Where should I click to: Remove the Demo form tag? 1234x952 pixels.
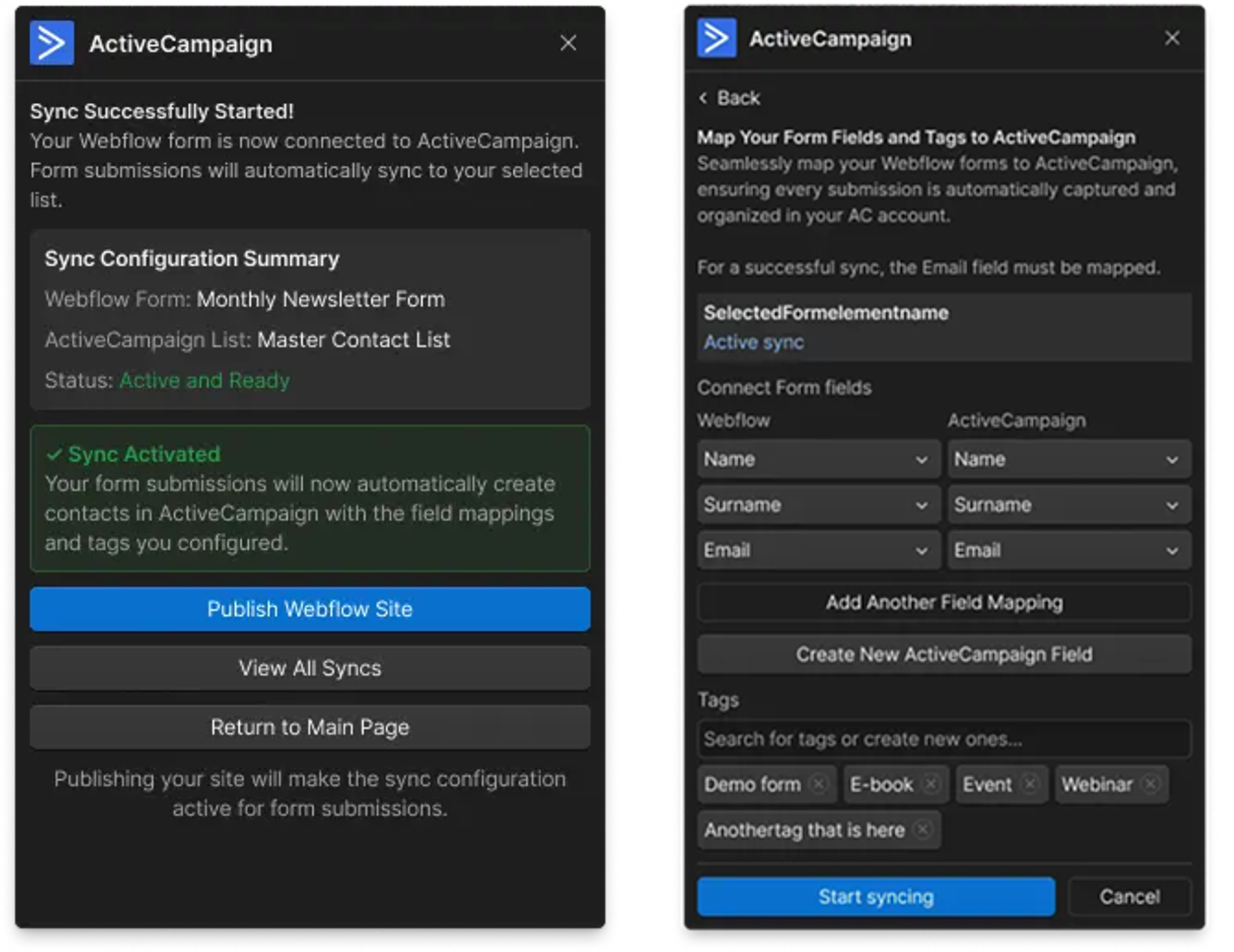point(819,784)
